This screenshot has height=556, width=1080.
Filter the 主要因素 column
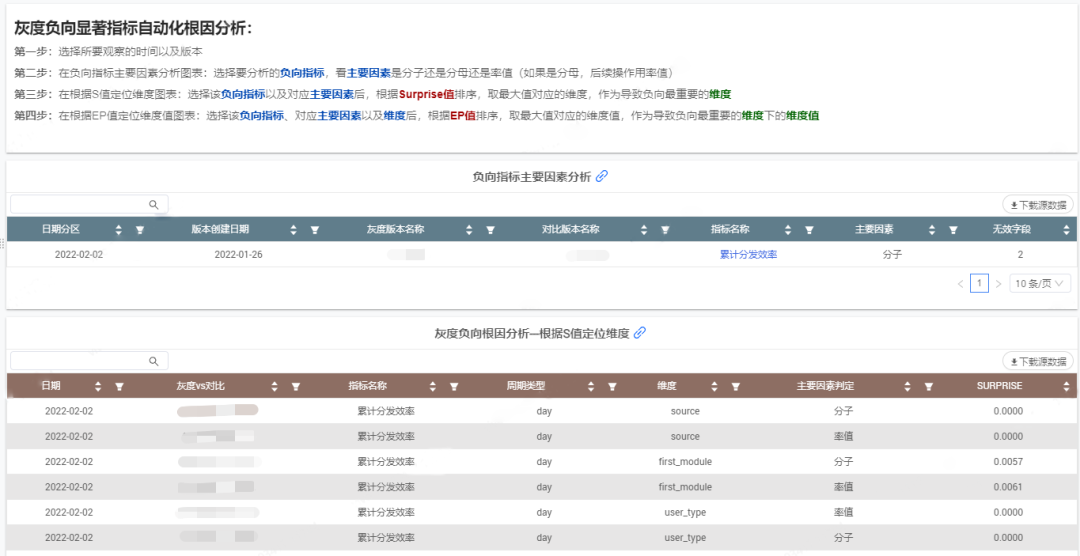point(953,229)
